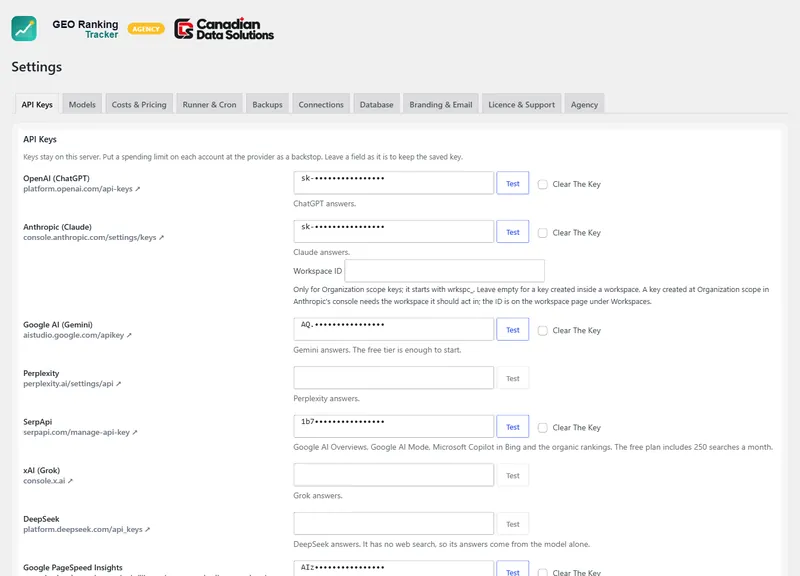Open the API Keys tab
The height and width of the screenshot is (576, 800).
click(x=37, y=105)
